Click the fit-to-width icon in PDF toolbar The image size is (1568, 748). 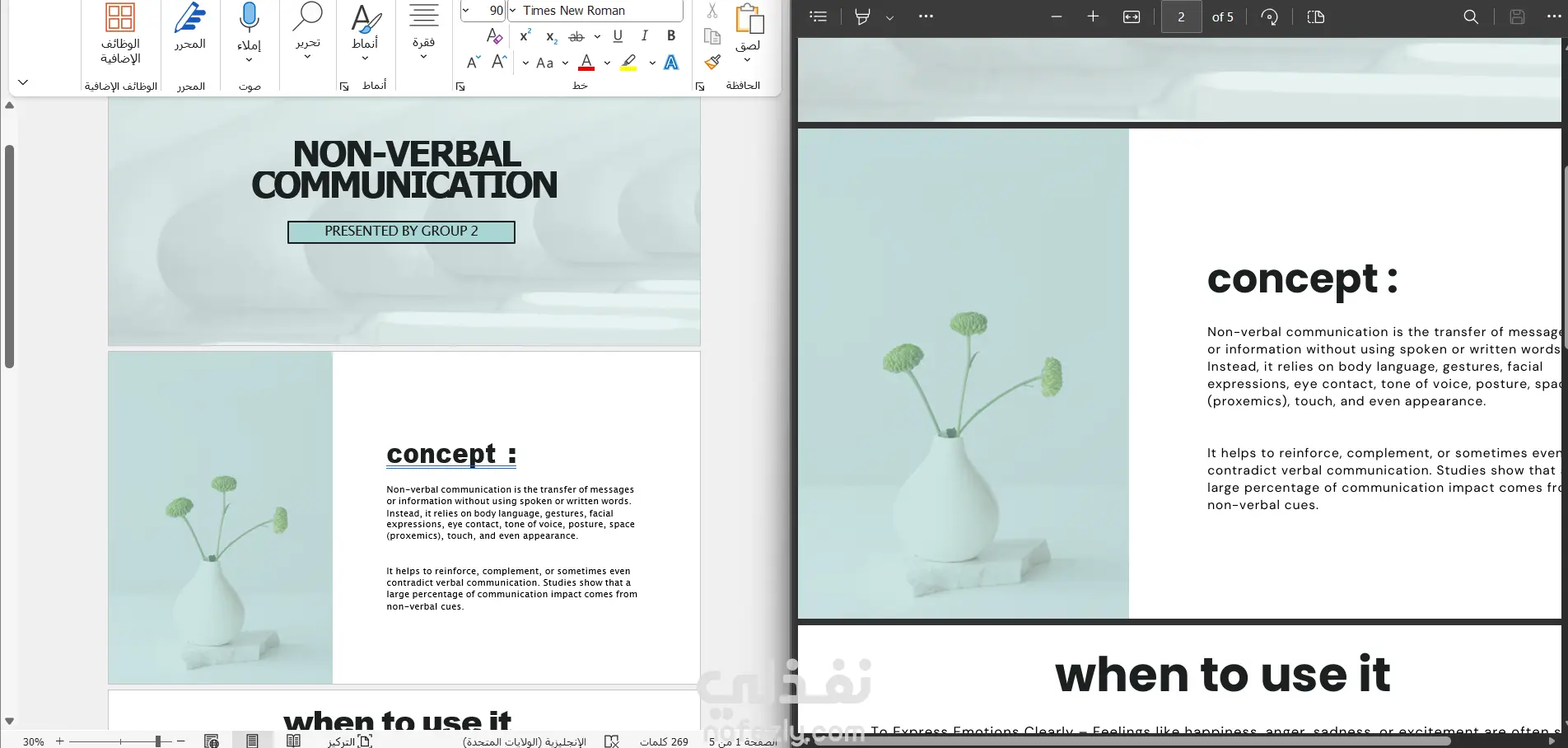pos(1132,16)
